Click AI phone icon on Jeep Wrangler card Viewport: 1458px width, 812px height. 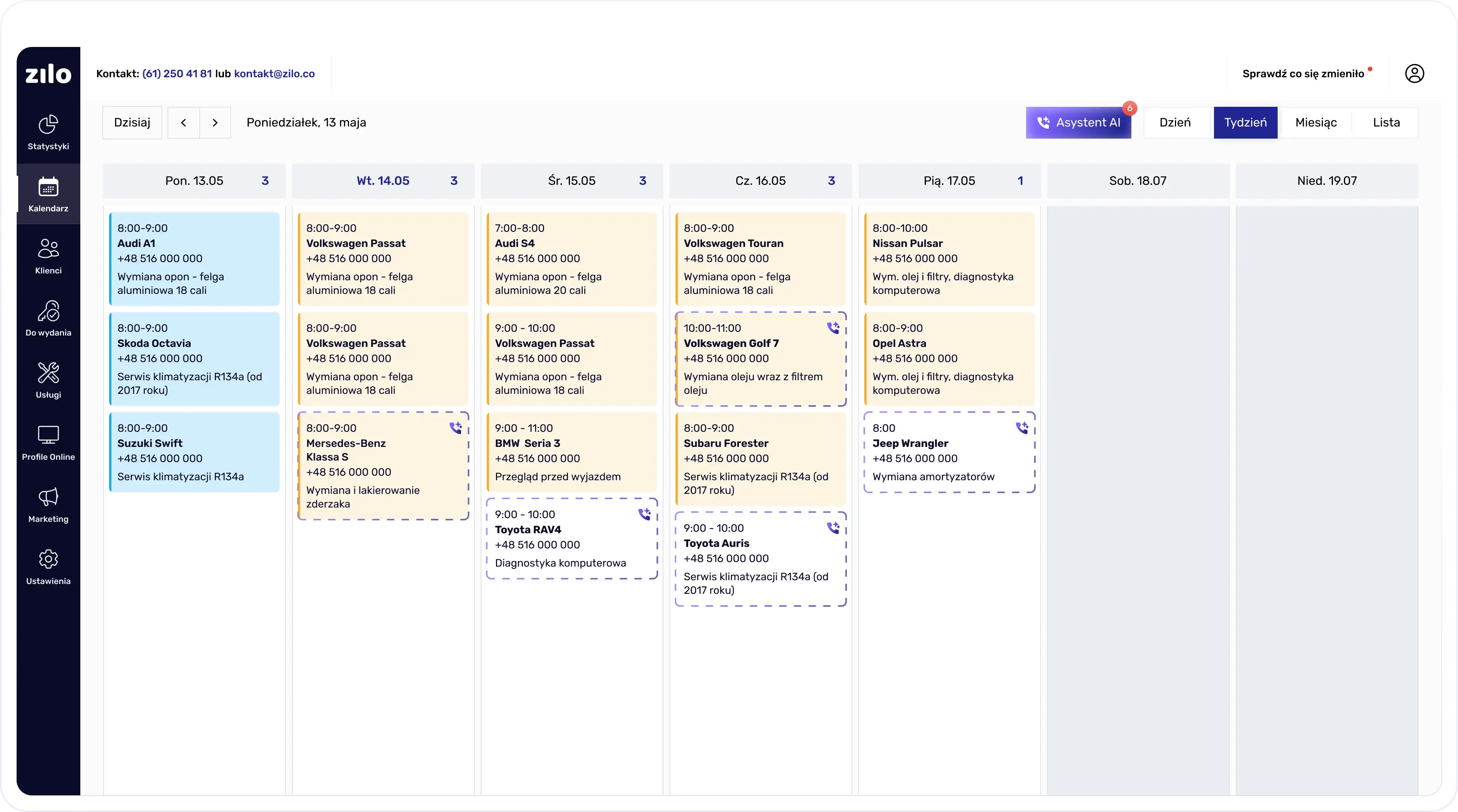pos(1022,428)
